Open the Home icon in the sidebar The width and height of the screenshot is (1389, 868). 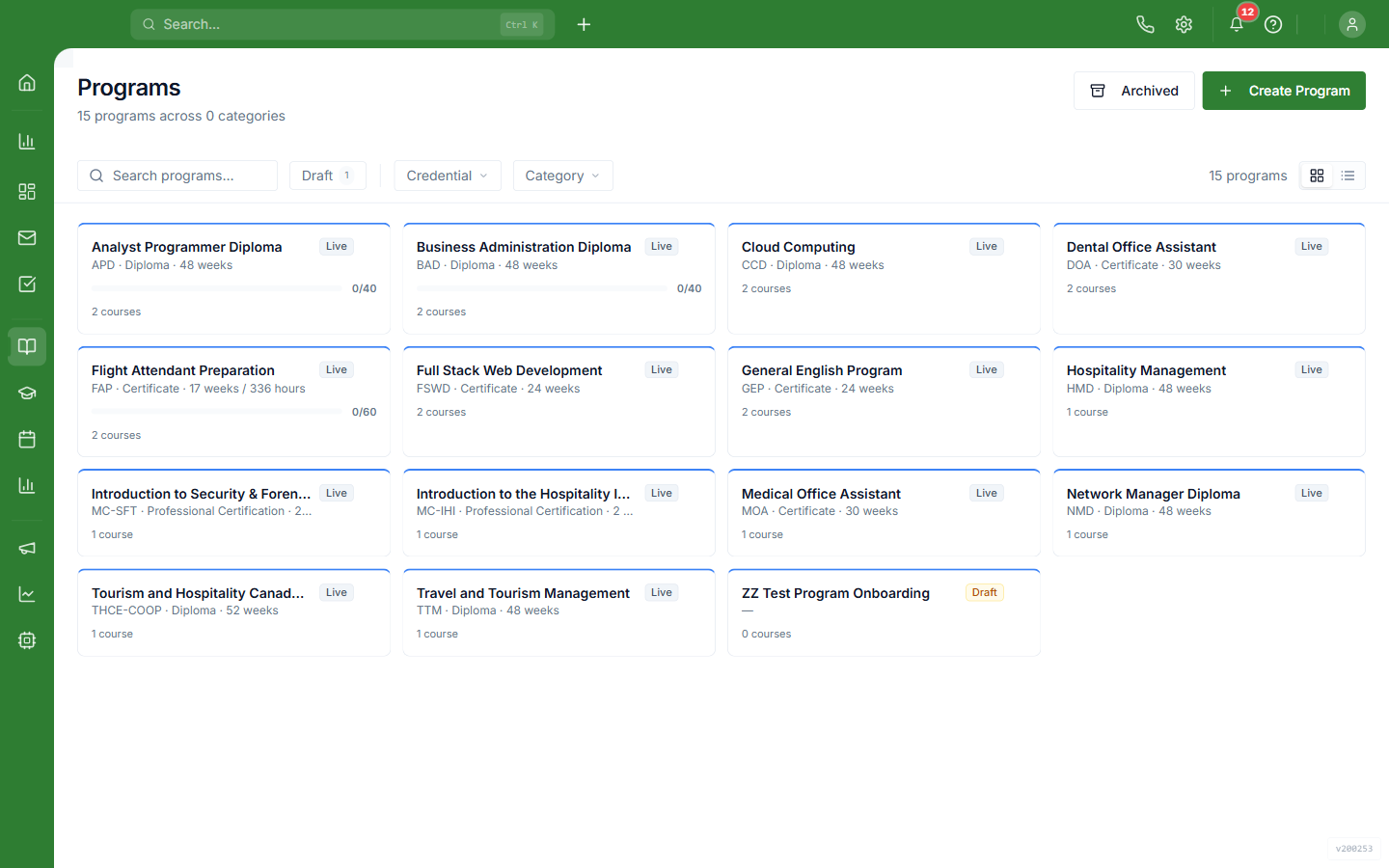pos(27,83)
